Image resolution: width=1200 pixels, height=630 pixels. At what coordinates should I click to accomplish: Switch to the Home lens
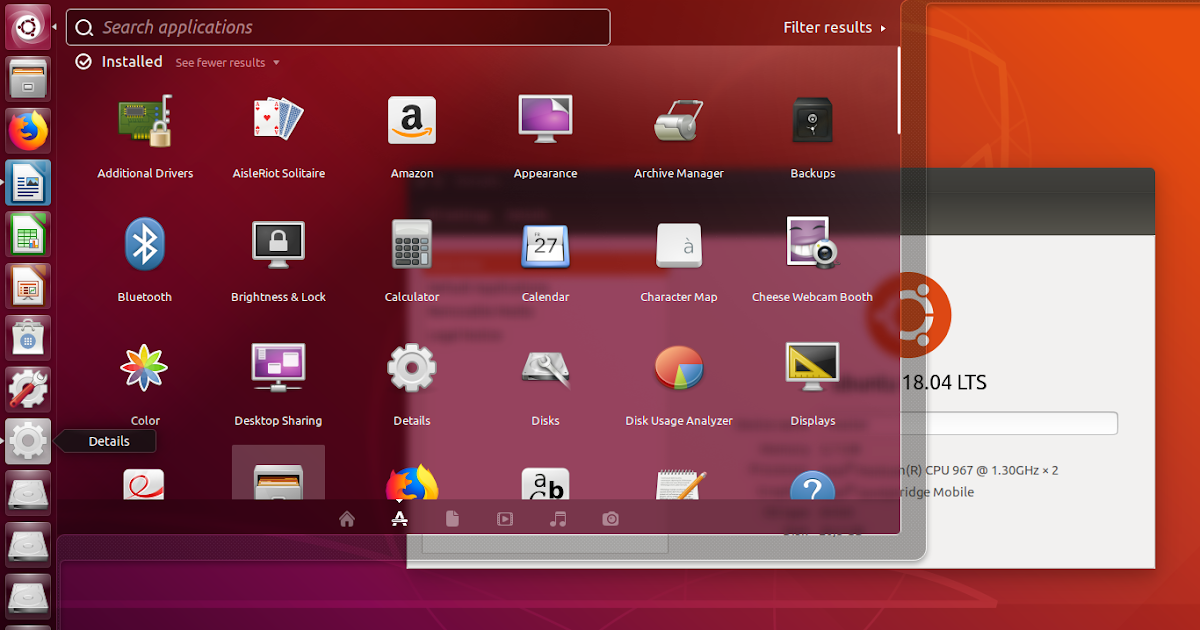346,519
